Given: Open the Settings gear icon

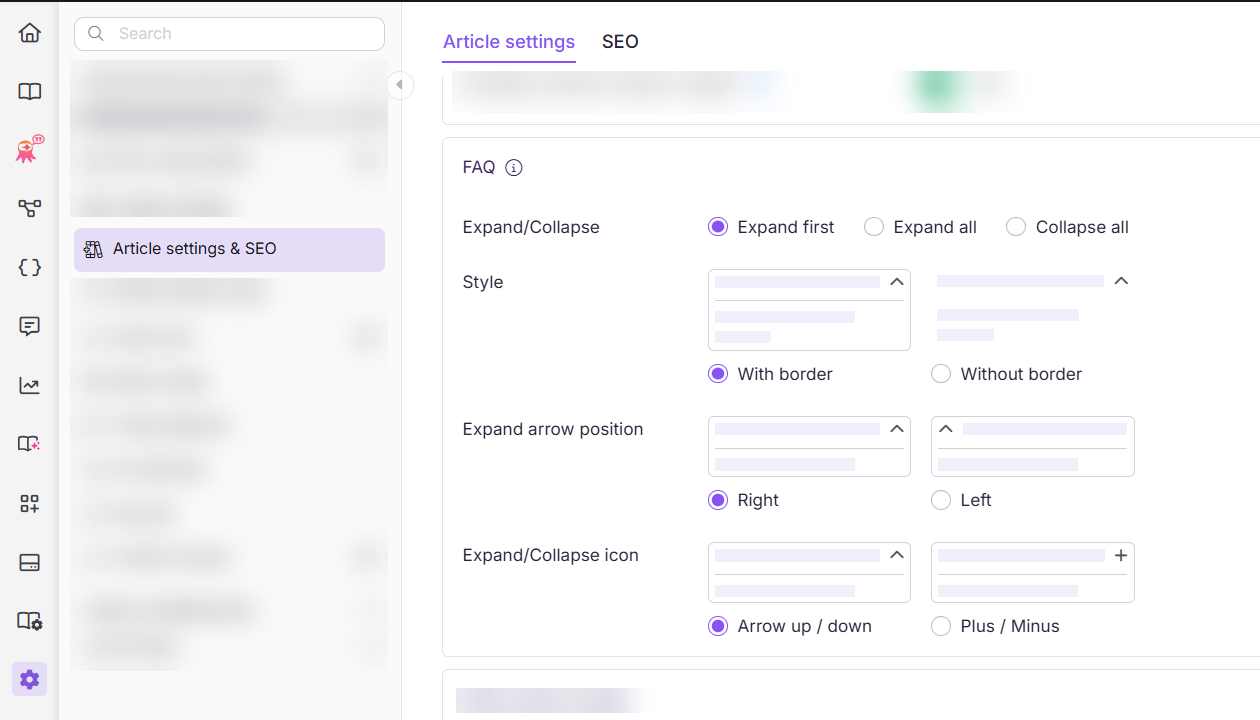Looking at the screenshot, I should [x=30, y=679].
